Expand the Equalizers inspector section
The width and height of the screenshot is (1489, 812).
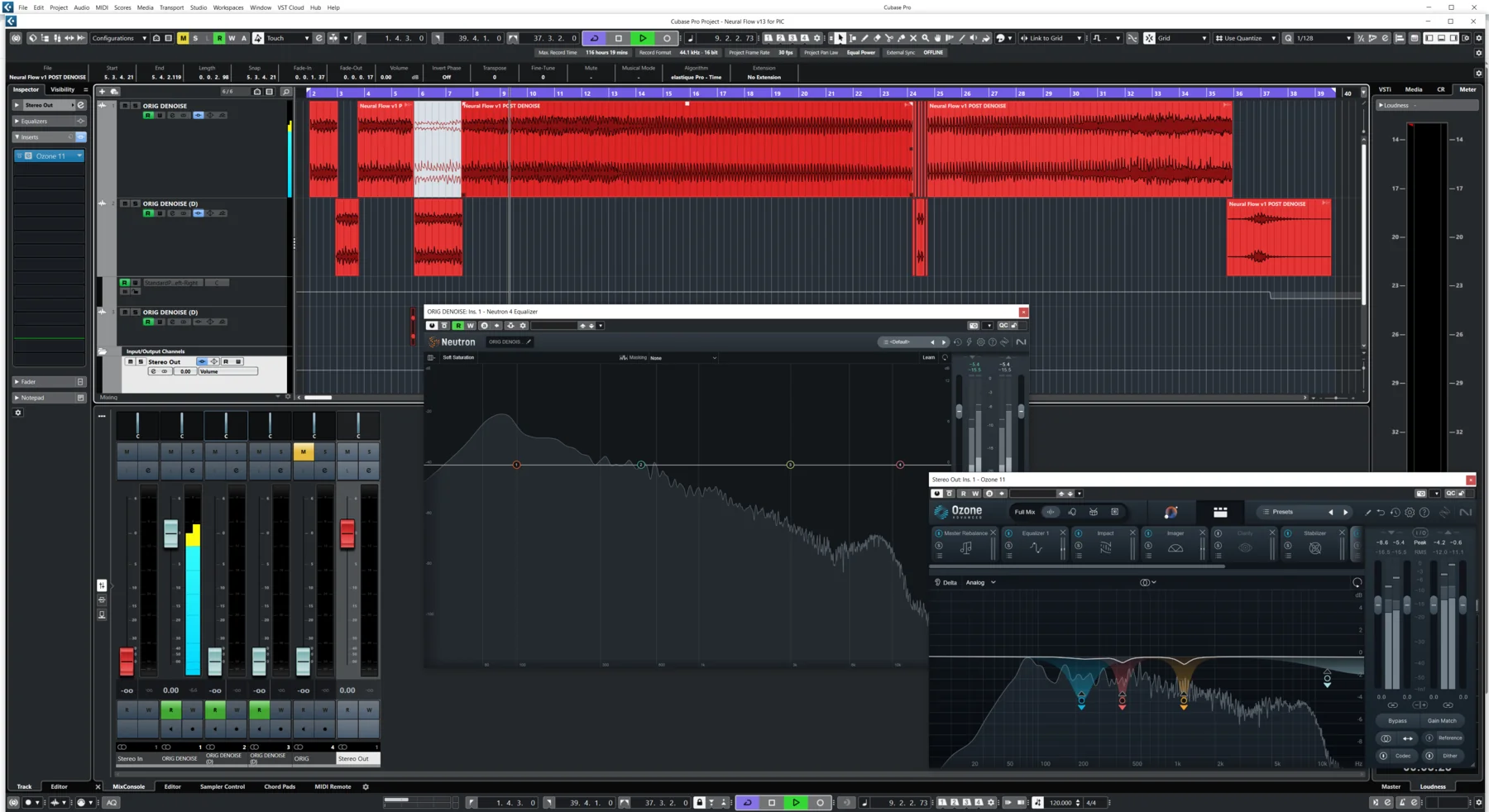[x=34, y=121]
